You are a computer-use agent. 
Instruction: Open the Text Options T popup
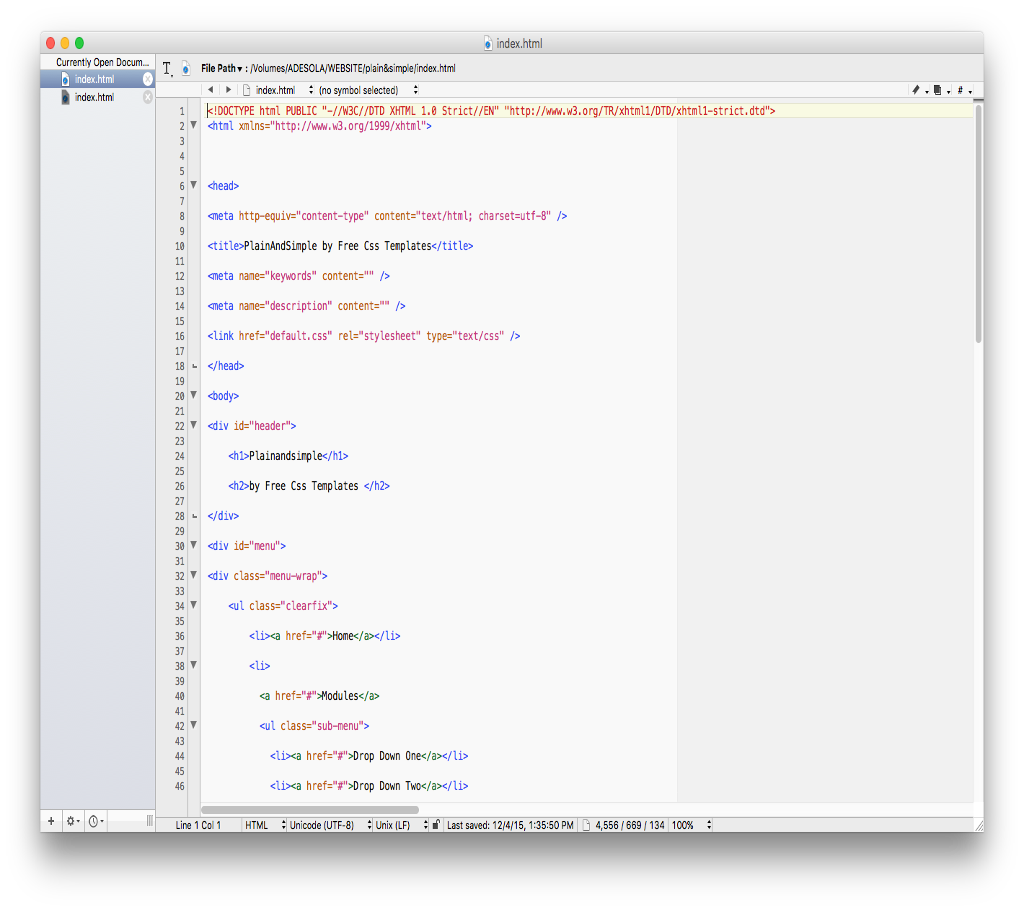(x=167, y=69)
